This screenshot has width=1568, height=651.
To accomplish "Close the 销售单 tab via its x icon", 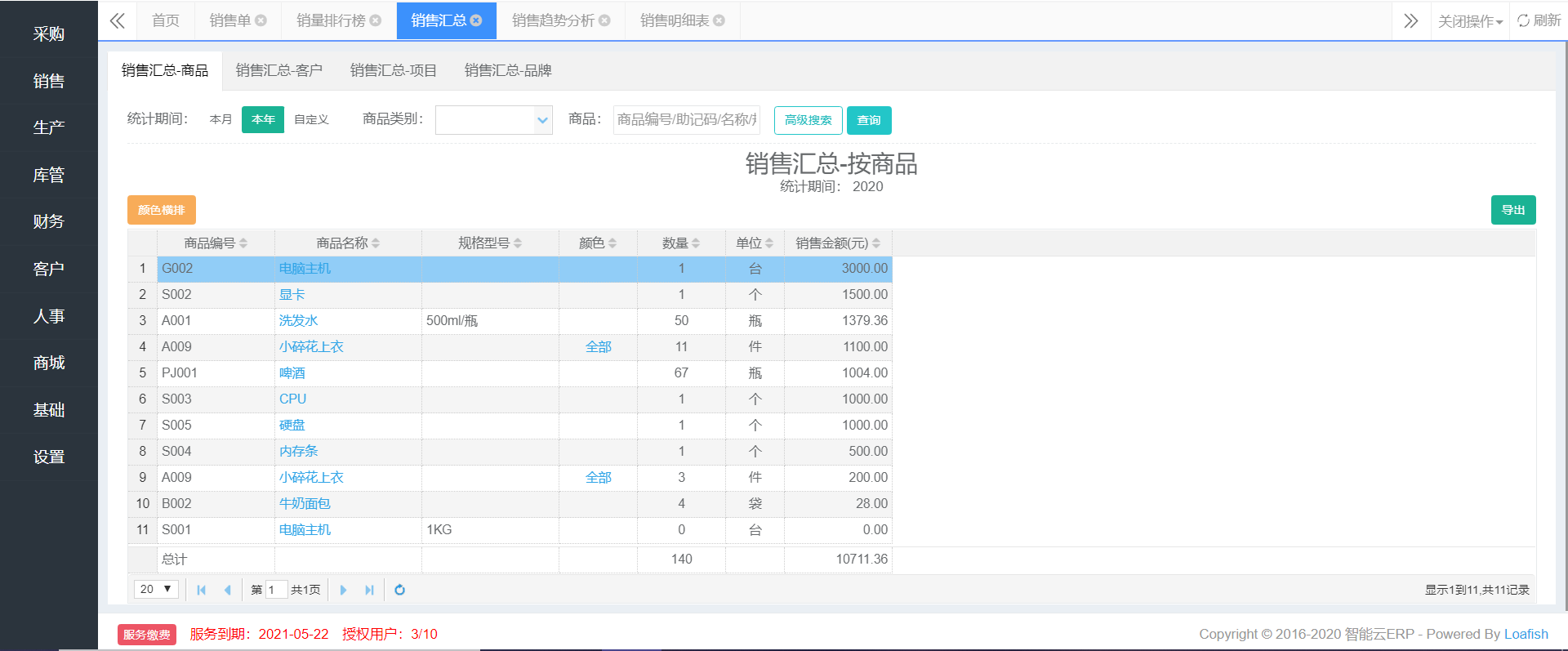I will [x=261, y=20].
